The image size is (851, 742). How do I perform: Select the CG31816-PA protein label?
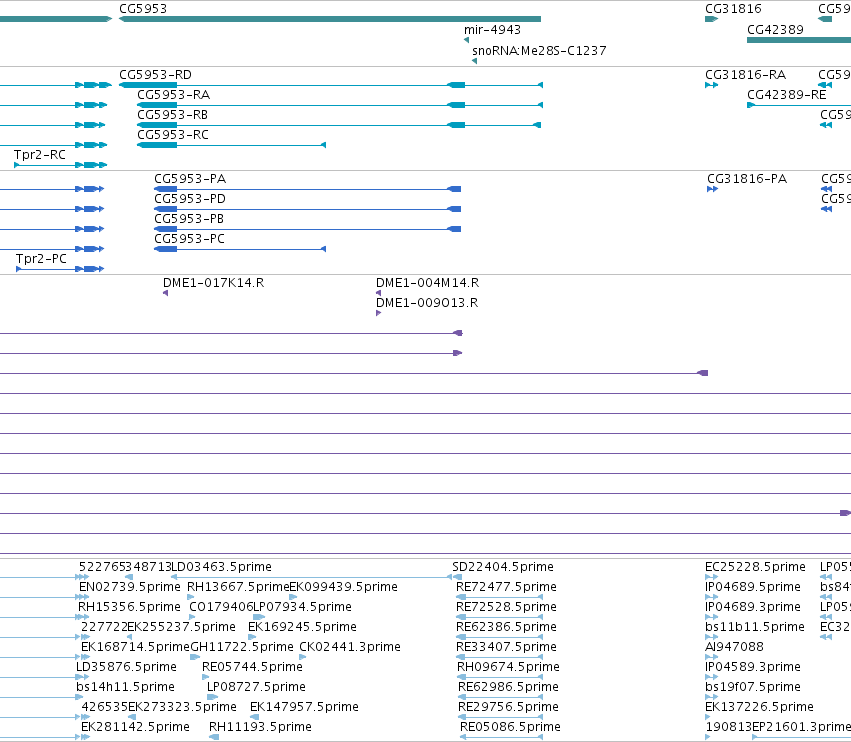pos(747,179)
